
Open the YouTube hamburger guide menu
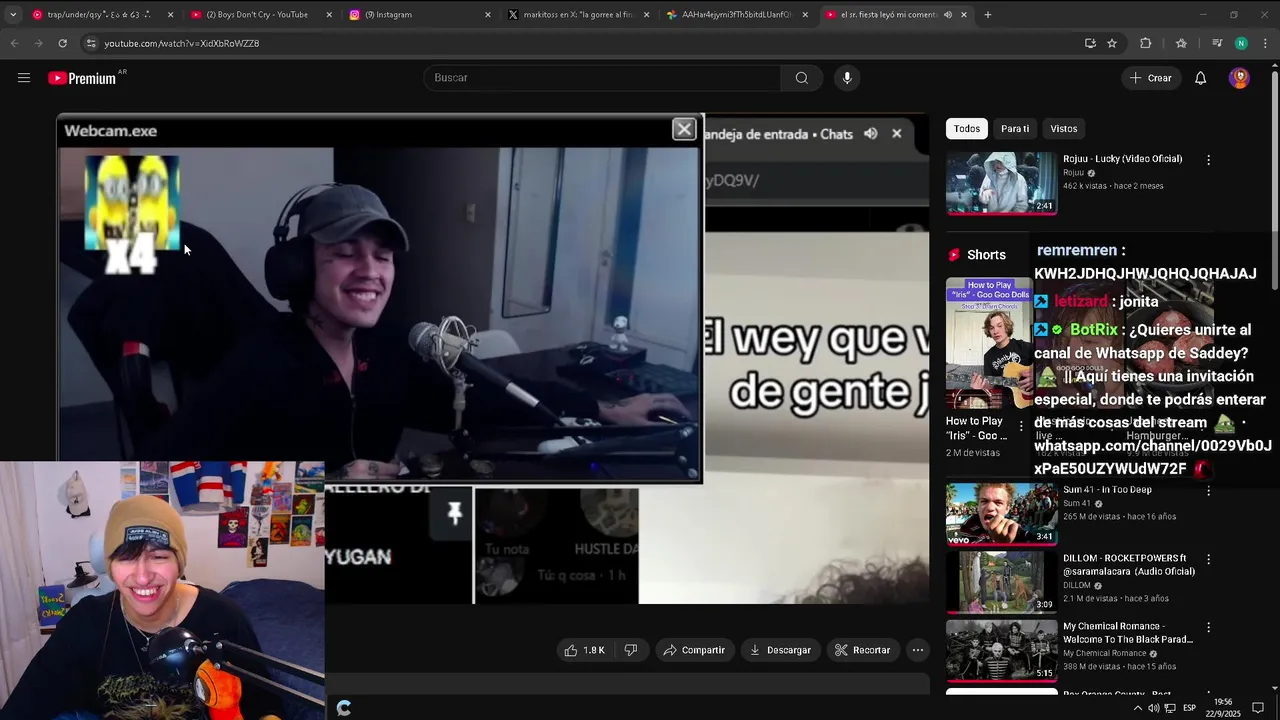(24, 78)
